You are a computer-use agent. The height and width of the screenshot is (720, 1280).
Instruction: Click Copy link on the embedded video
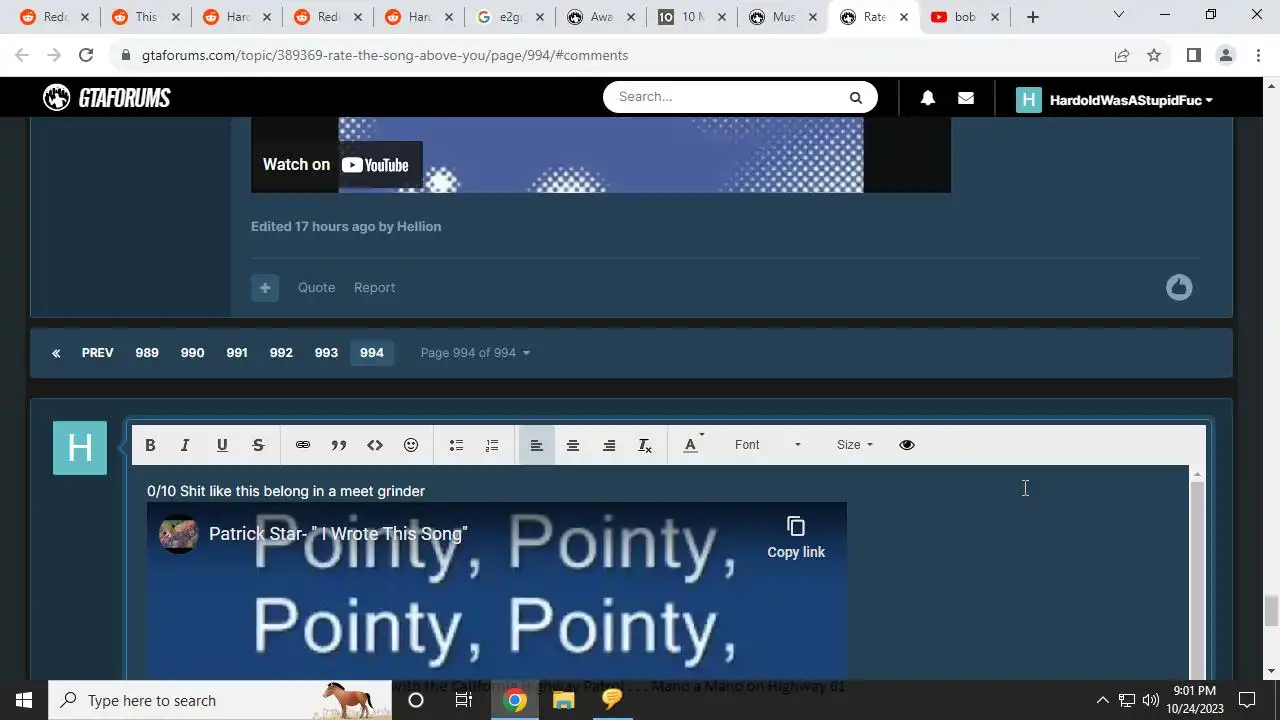click(x=796, y=538)
